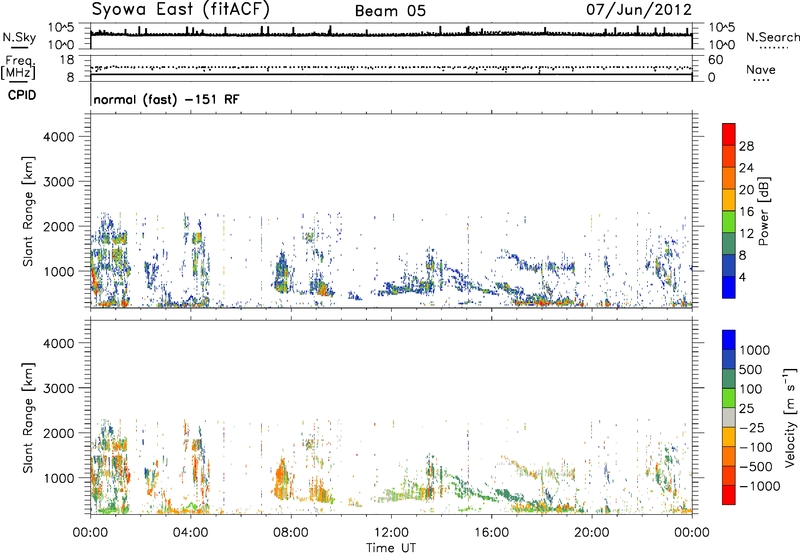Click '4000' on the power panel axis
The width and height of the screenshot is (800, 554).
coord(59,137)
